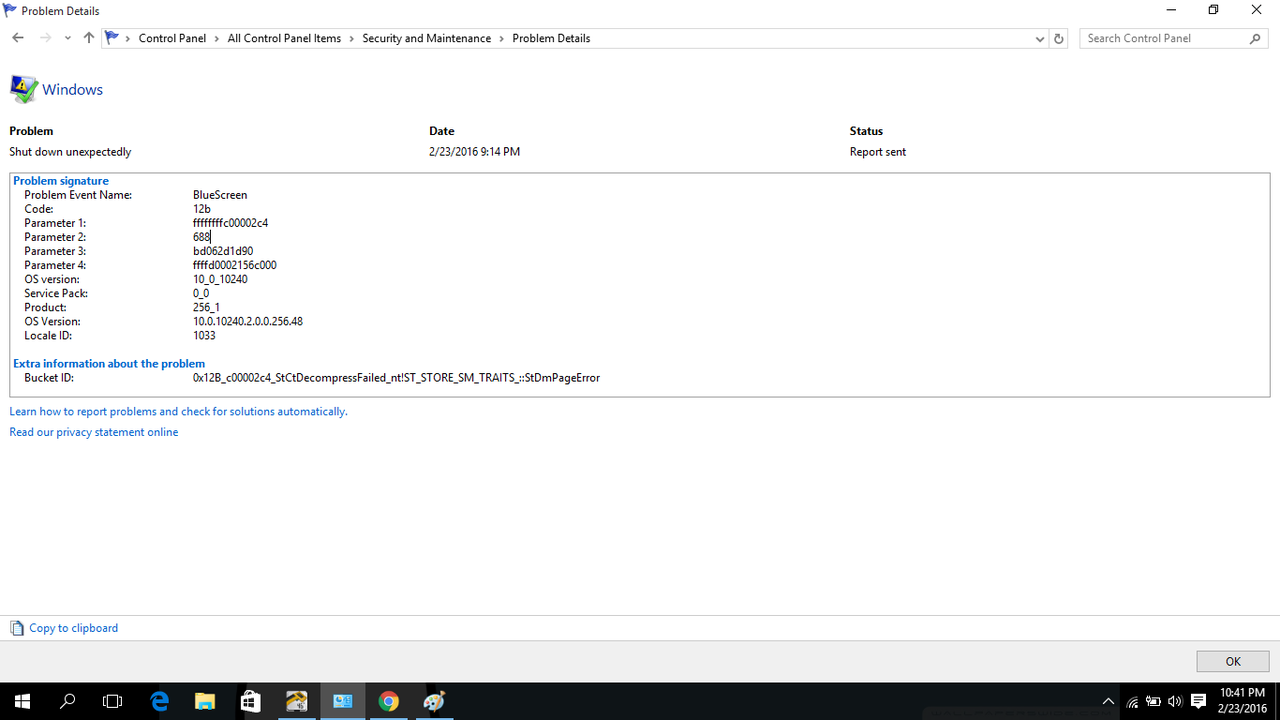Screen dimensions: 1280x720
Task: Click the window title bar flag icon
Action: (10, 10)
